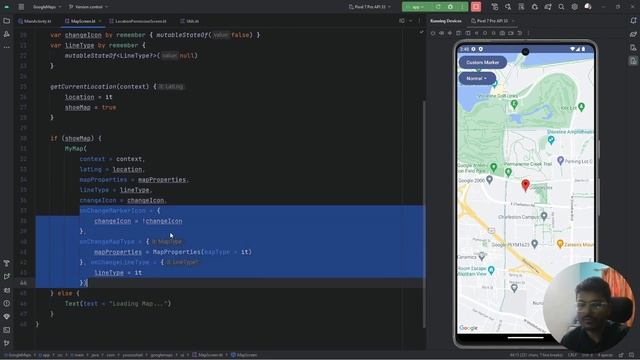
Task: Open the GoogleMaps project dropdown
Action: (47, 7)
